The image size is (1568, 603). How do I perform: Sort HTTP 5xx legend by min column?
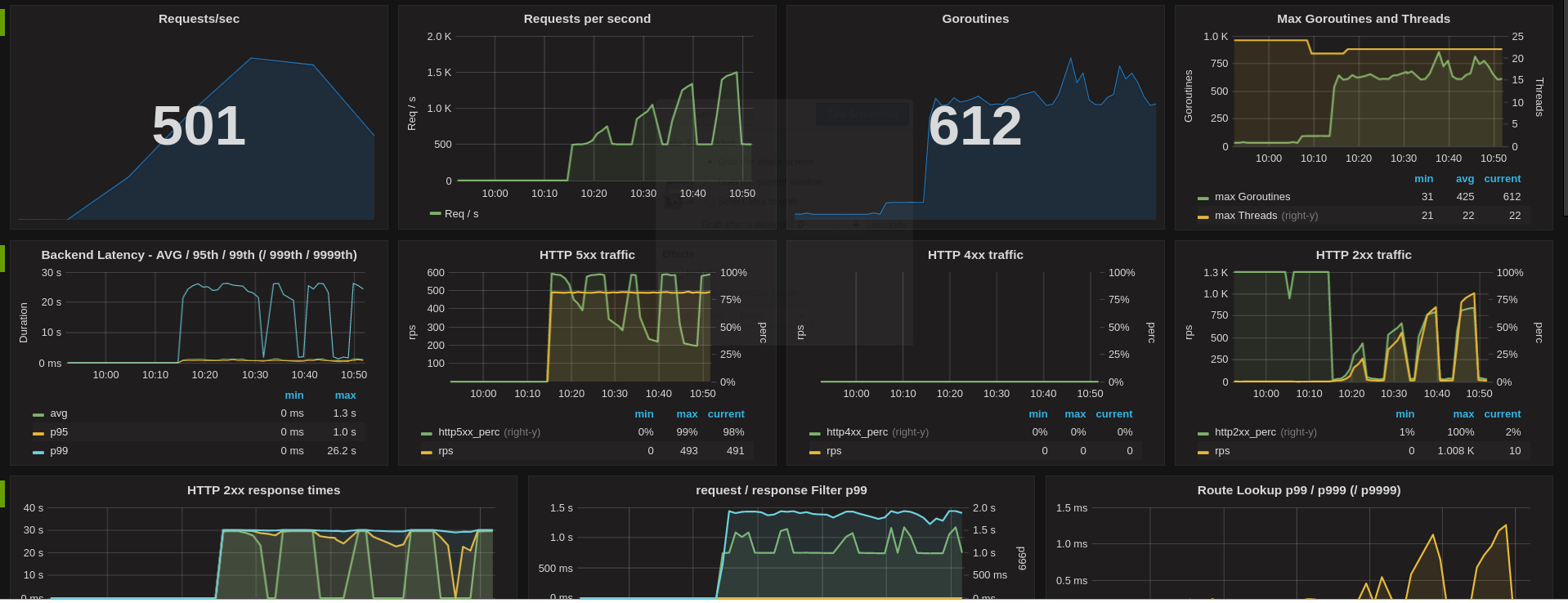pos(644,414)
